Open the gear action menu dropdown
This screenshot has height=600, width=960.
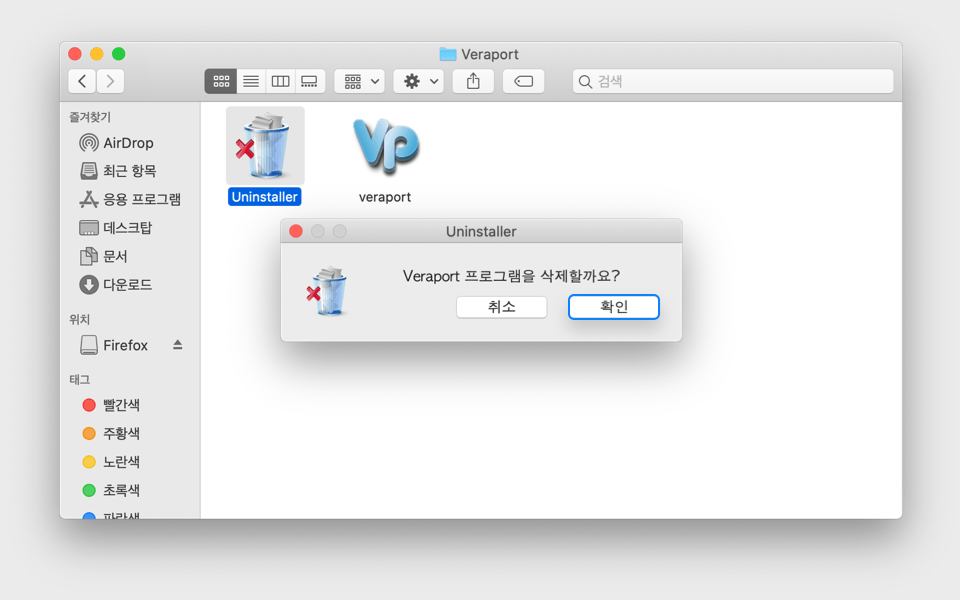coord(418,81)
